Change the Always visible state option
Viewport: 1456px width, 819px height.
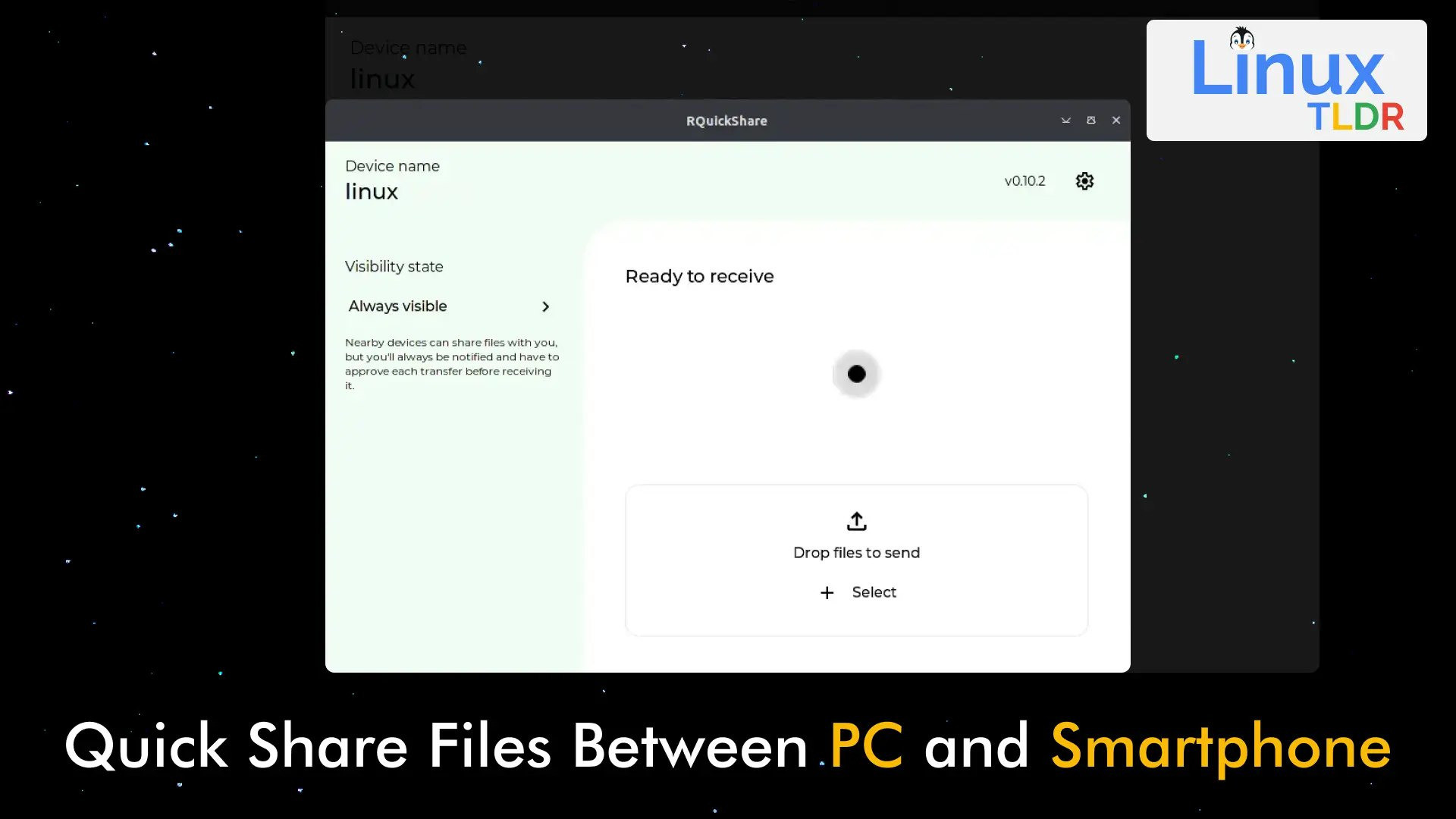click(398, 306)
